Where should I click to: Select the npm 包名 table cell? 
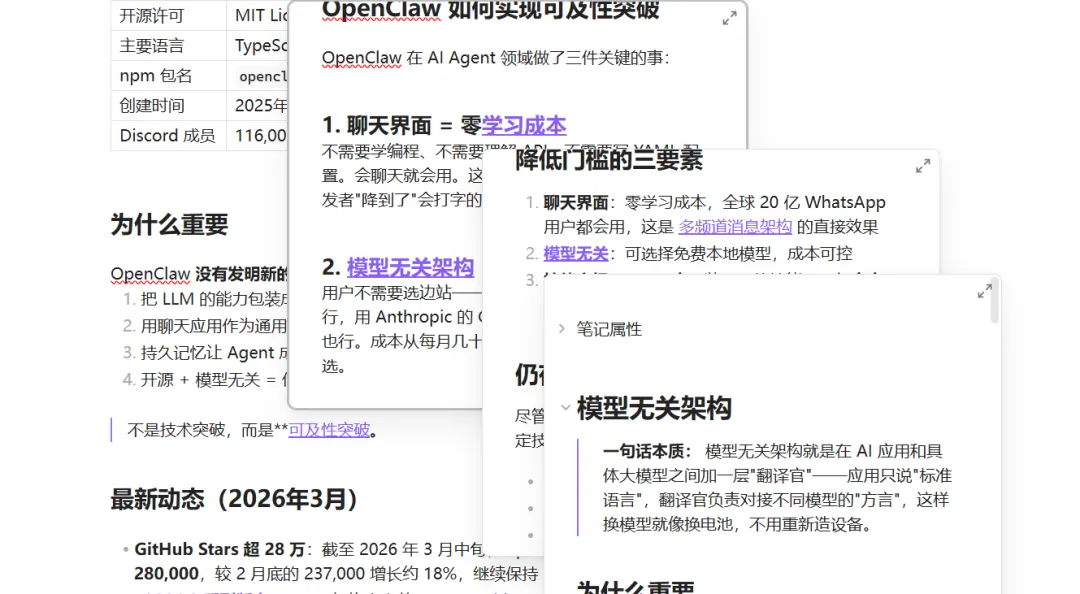(168, 76)
